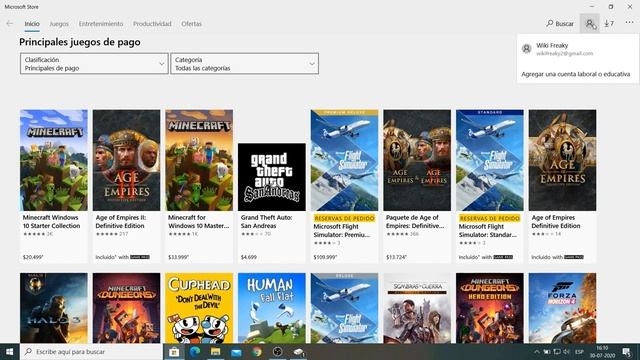
Task: Open Minecraft for Windows 10 Master card
Action: pos(199,186)
